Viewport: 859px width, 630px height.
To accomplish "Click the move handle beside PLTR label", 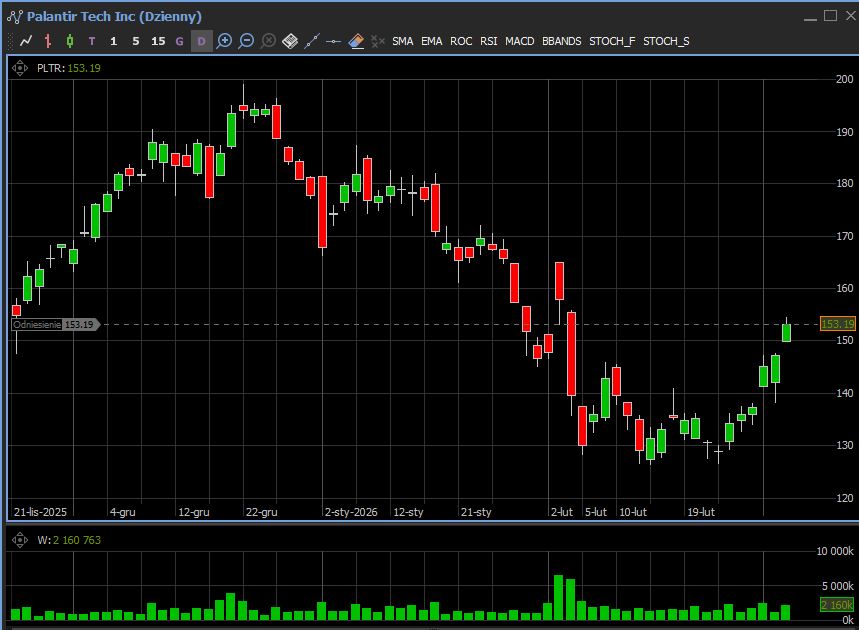I will pyautogui.click(x=20, y=68).
